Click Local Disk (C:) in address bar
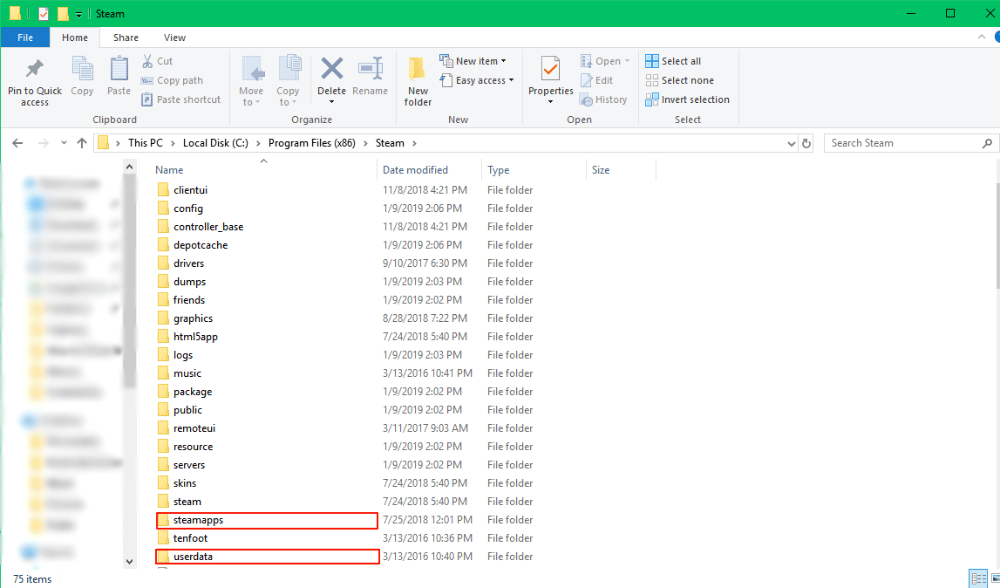Image resolution: width=1000 pixels, height=588 pixels. (216, 143)
